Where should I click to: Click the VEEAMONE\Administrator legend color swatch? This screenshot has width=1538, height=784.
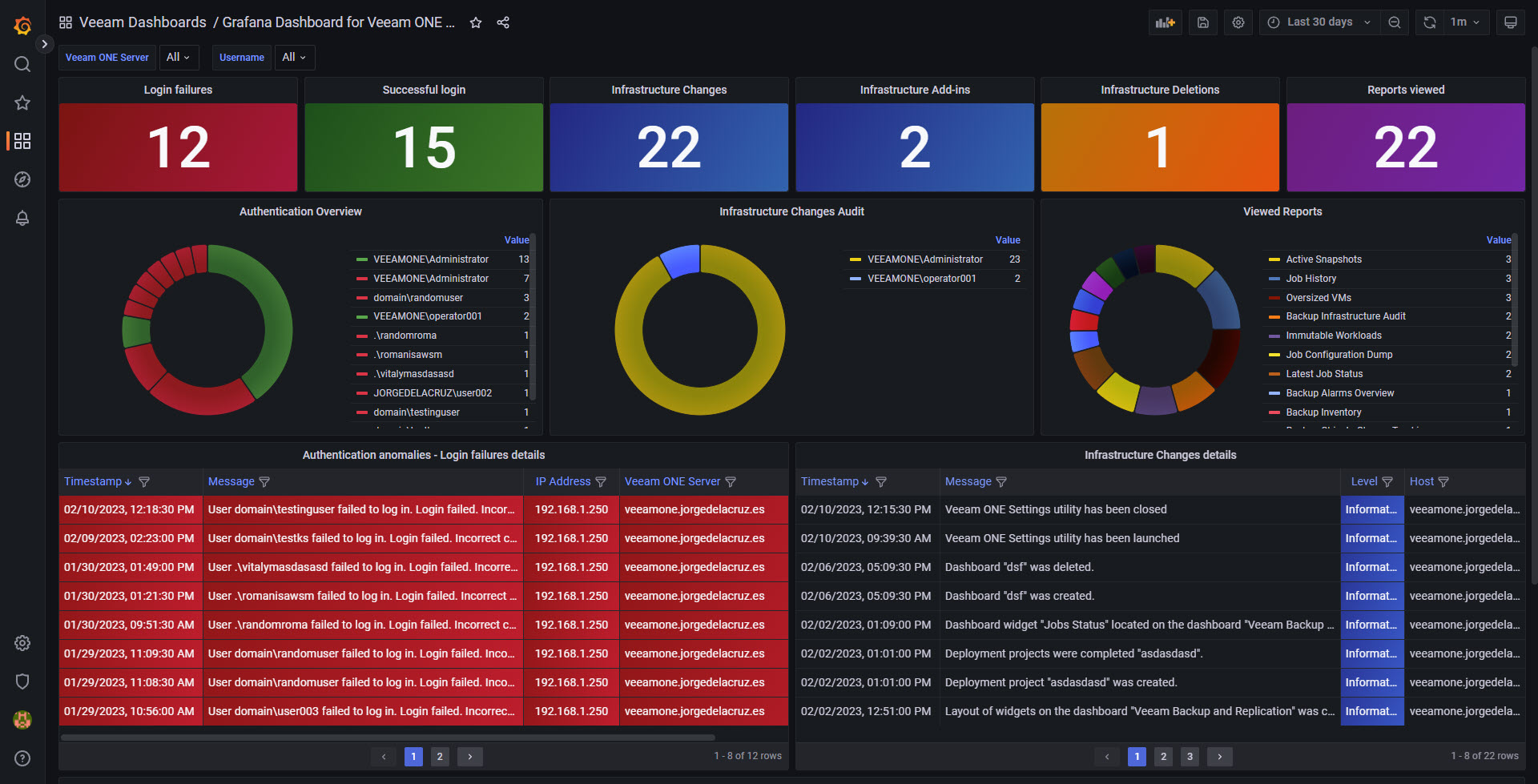[x=360, y=259]
